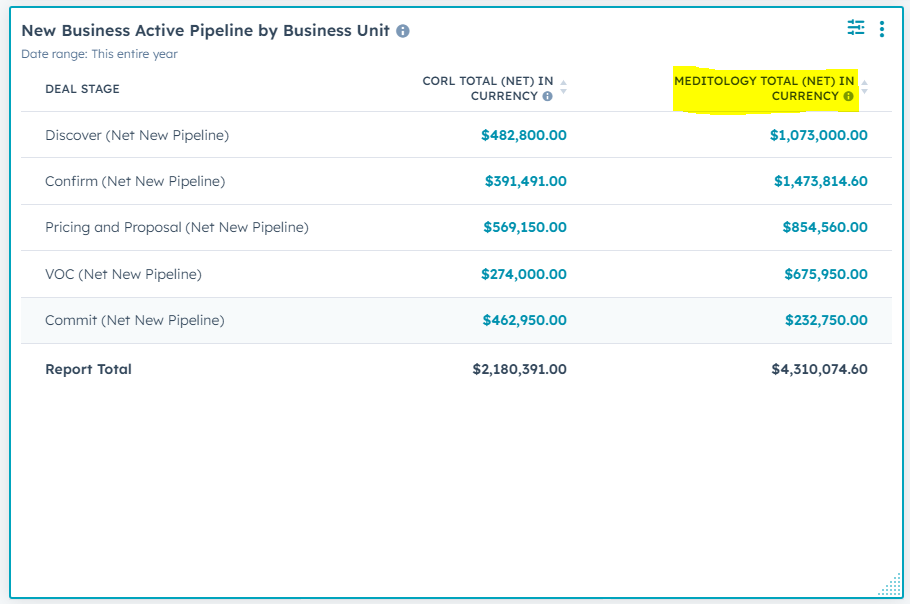Viewport: 910px width, 604px height.
Task: Sort by CORL Total column arrows
Action: click(x=563, y=88)
